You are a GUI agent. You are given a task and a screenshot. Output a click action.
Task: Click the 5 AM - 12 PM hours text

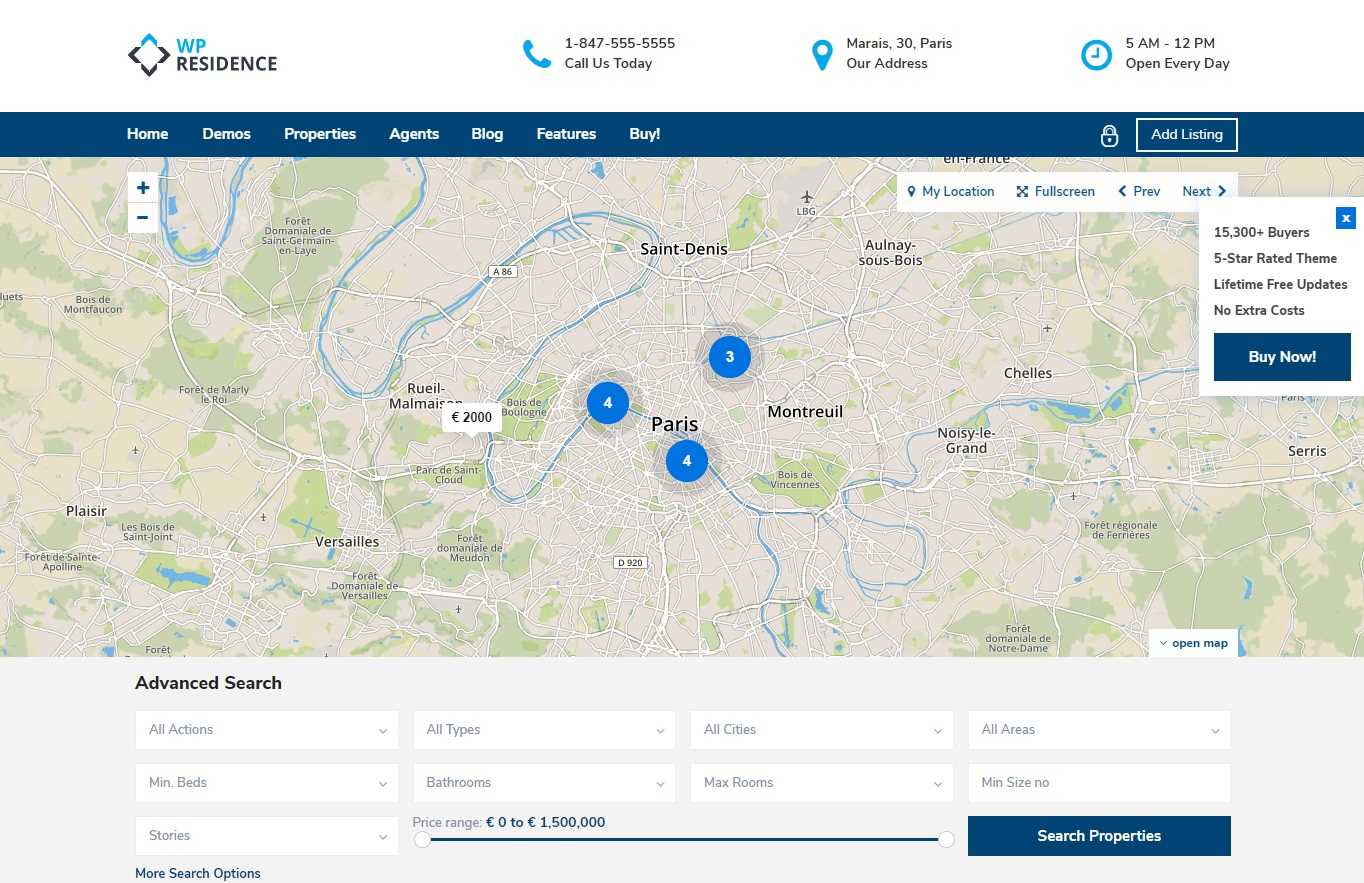click(1170, 43)
